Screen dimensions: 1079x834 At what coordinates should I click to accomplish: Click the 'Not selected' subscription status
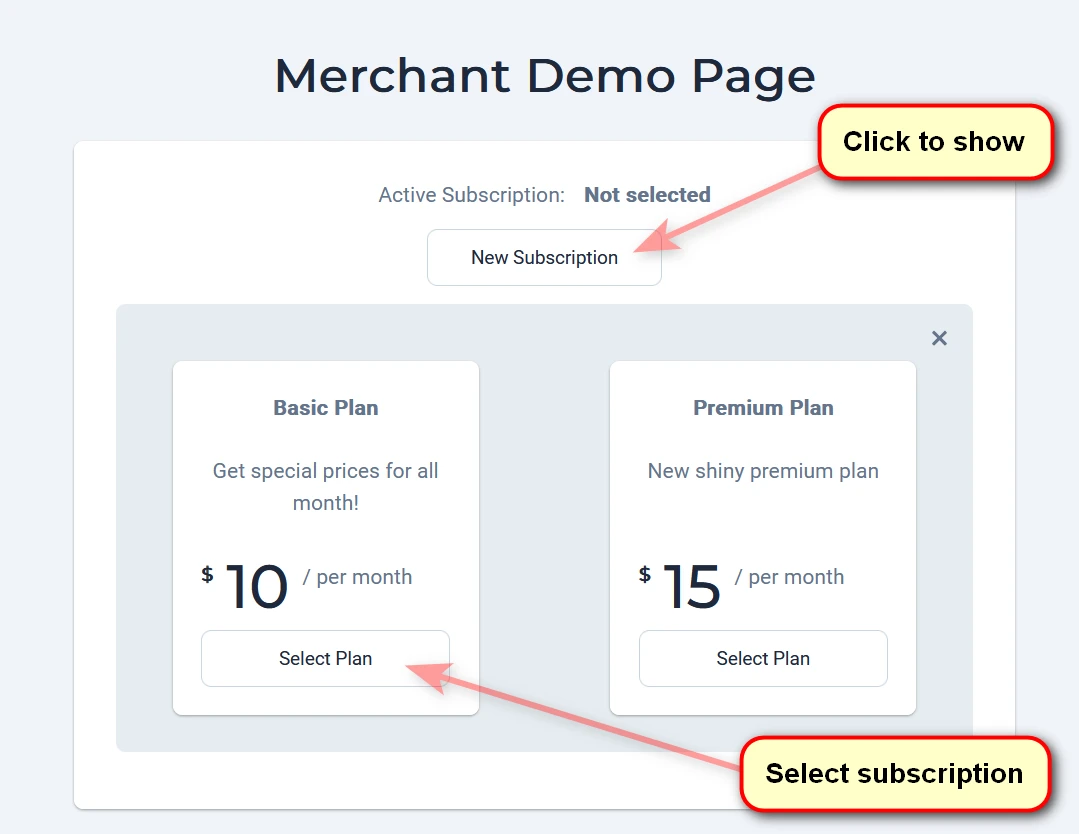pos(647,195)
